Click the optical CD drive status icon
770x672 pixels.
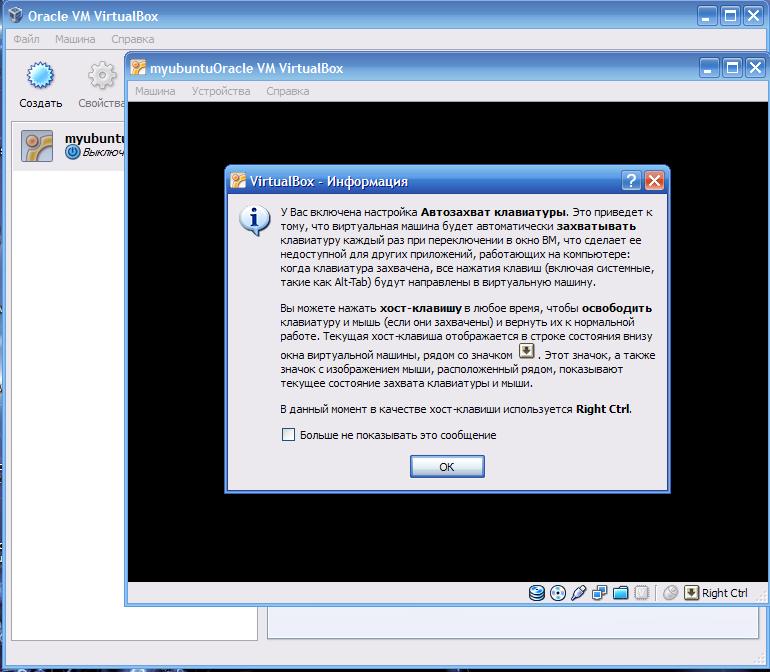tap(558, 593)
